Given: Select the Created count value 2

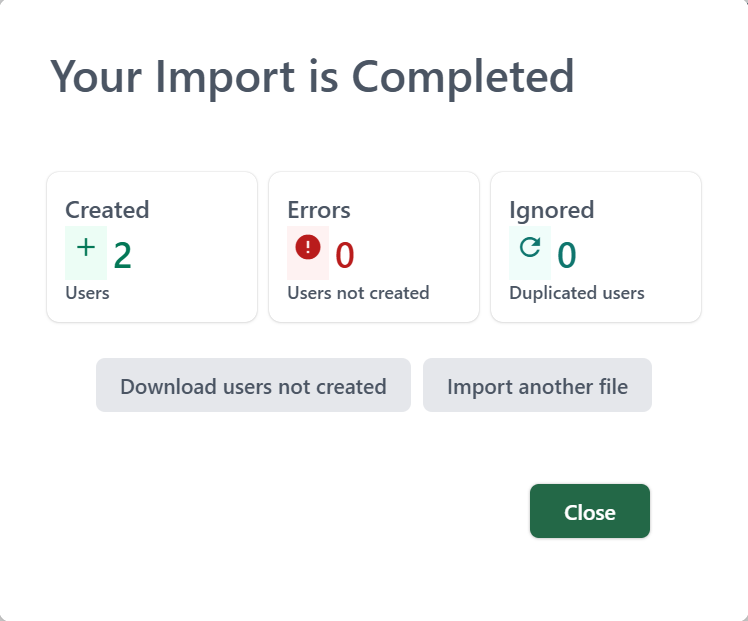Looking at the screenshot, I should click(123, 256).
